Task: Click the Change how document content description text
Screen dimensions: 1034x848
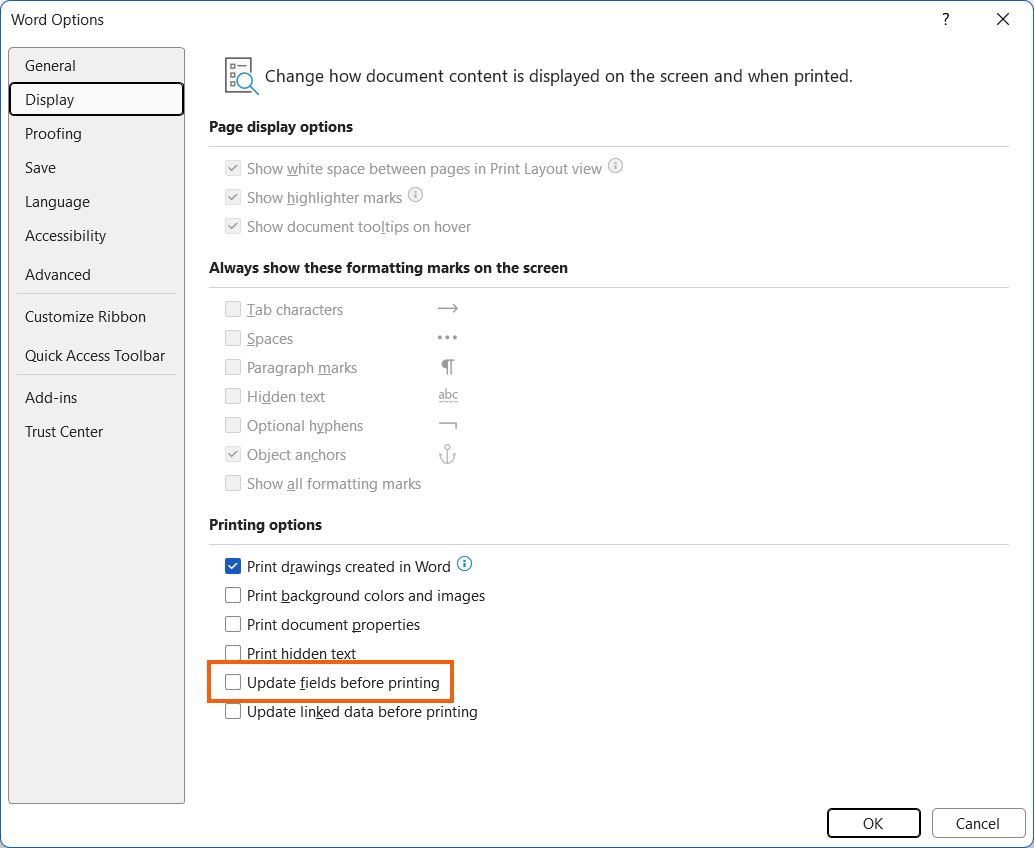Action: [559, 76]
